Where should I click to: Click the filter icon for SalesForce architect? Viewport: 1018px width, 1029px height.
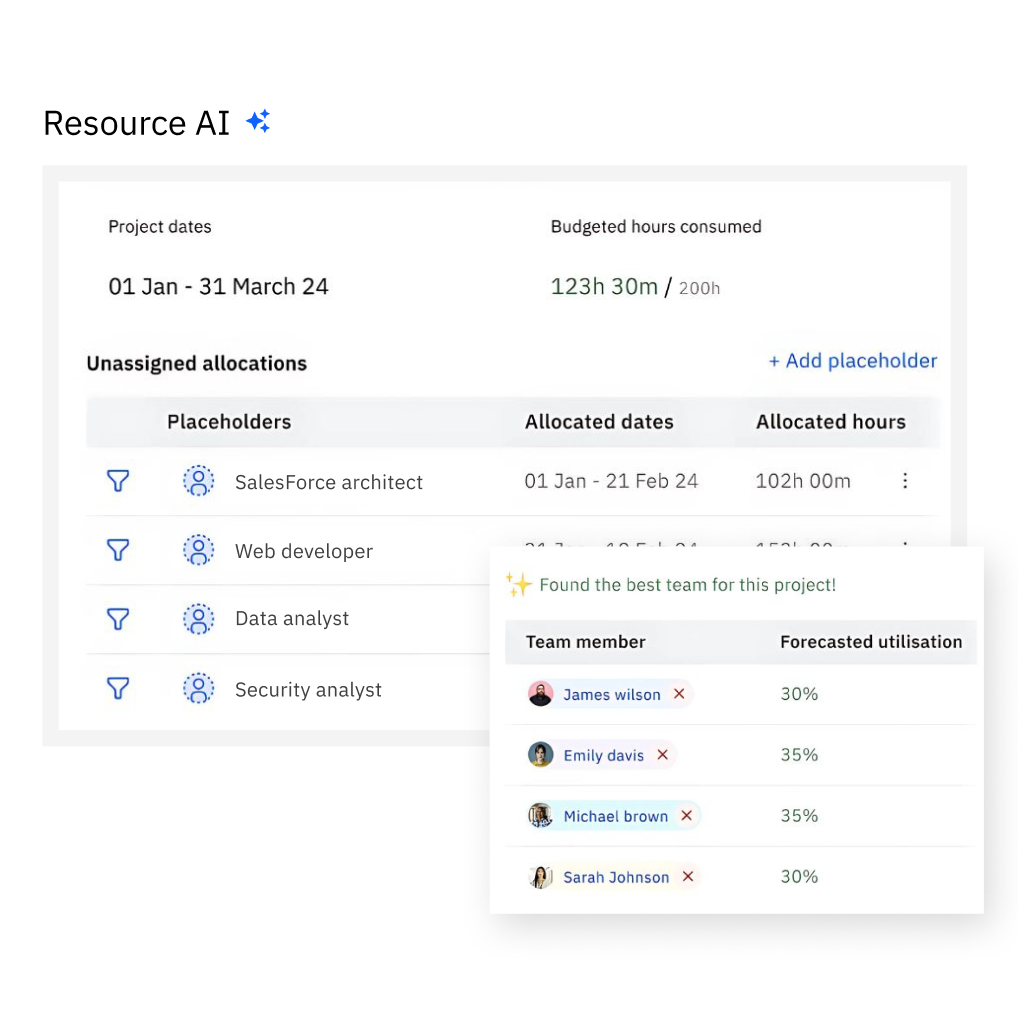(x=118, y=481)
